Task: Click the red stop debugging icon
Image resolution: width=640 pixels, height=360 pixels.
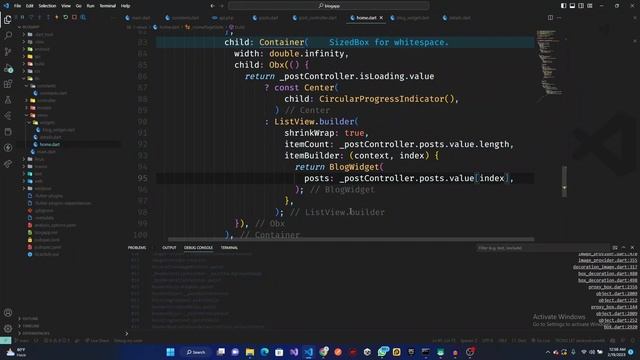Action: [74, 17]
